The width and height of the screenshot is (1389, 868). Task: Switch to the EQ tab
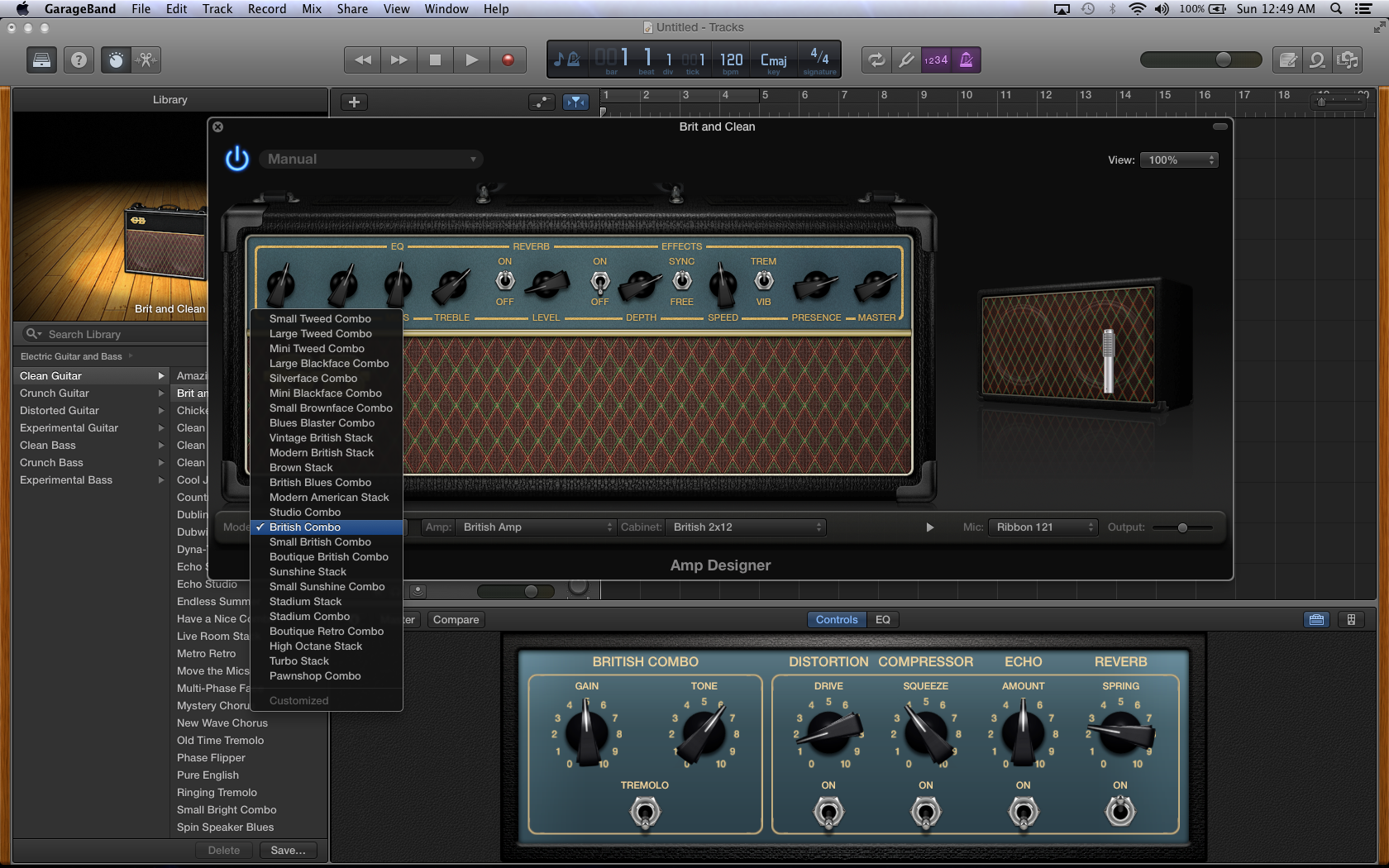[x=883, y=619]
